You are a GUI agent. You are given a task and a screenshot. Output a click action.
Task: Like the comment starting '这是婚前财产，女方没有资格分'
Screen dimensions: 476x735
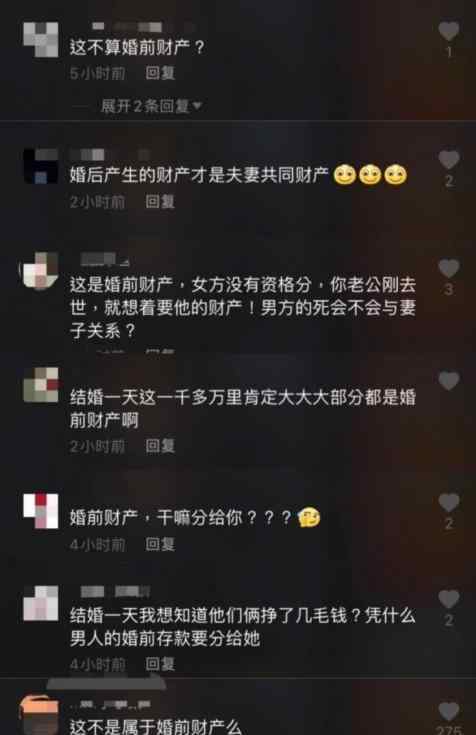pyautogui.click(x=449, y=269)
